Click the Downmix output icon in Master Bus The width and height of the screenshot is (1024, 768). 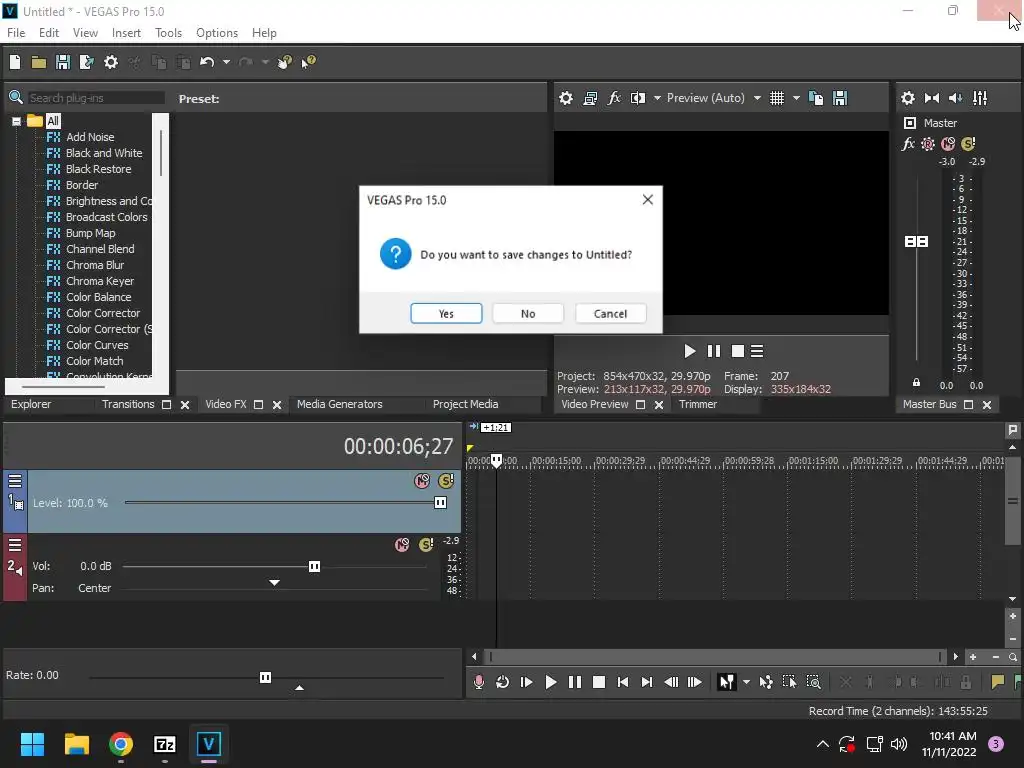point(932,98)
